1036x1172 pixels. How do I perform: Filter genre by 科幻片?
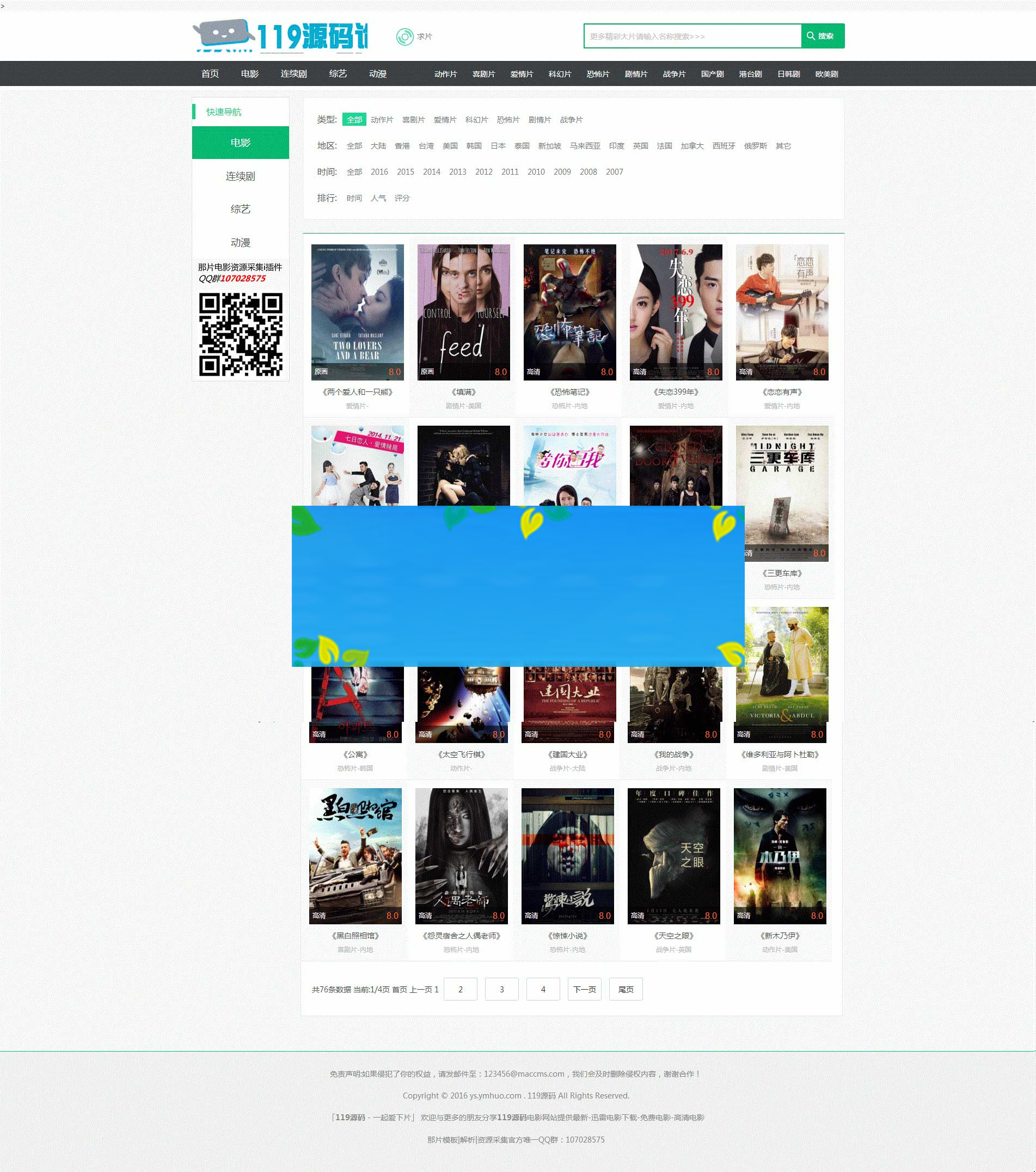tap(476, 120)
